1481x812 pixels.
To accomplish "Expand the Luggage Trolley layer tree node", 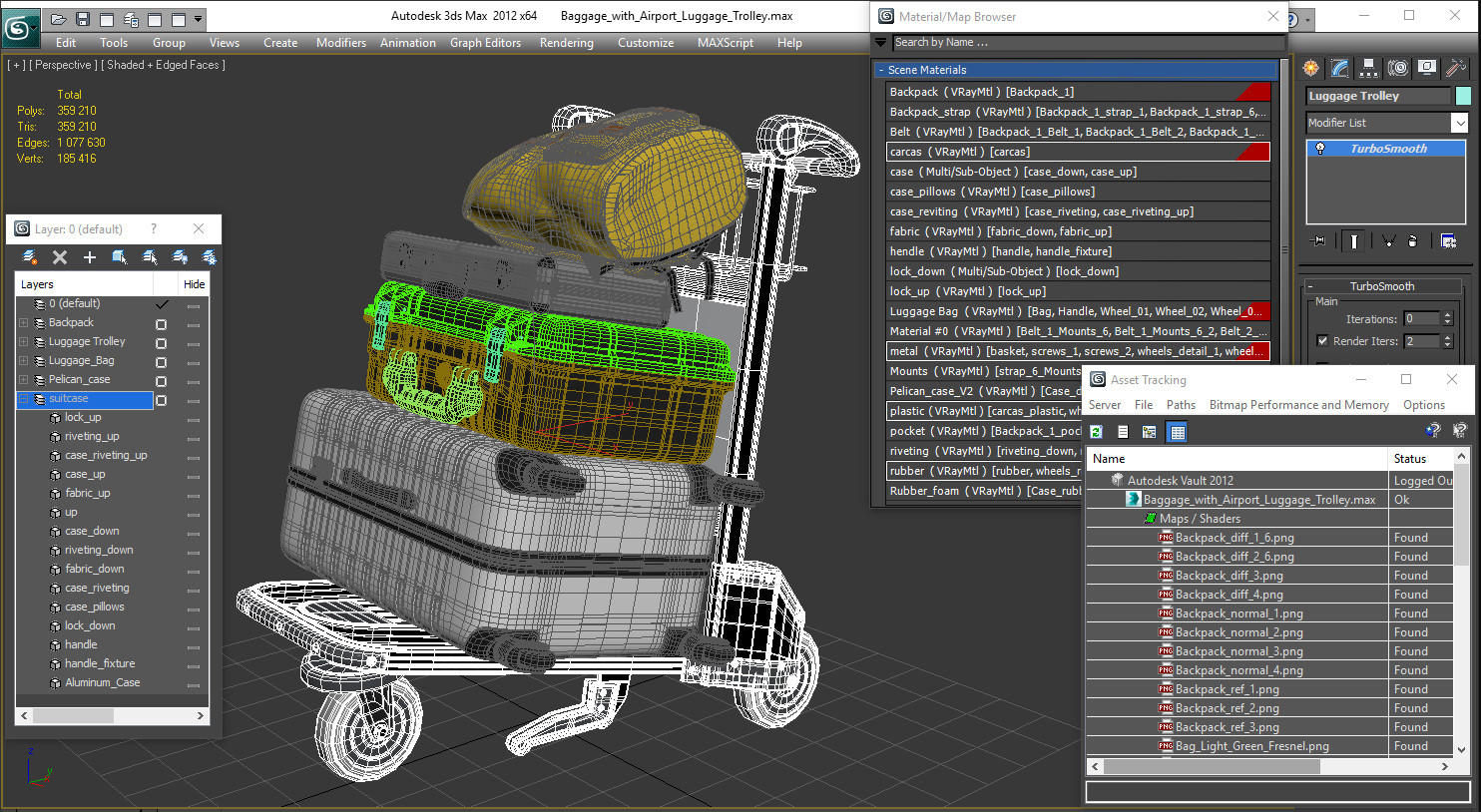I will 24,342.
